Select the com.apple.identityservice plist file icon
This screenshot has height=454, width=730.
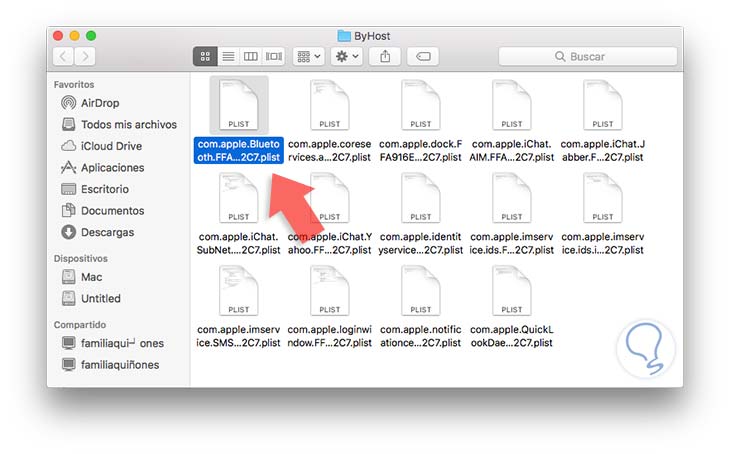[420, 197]
